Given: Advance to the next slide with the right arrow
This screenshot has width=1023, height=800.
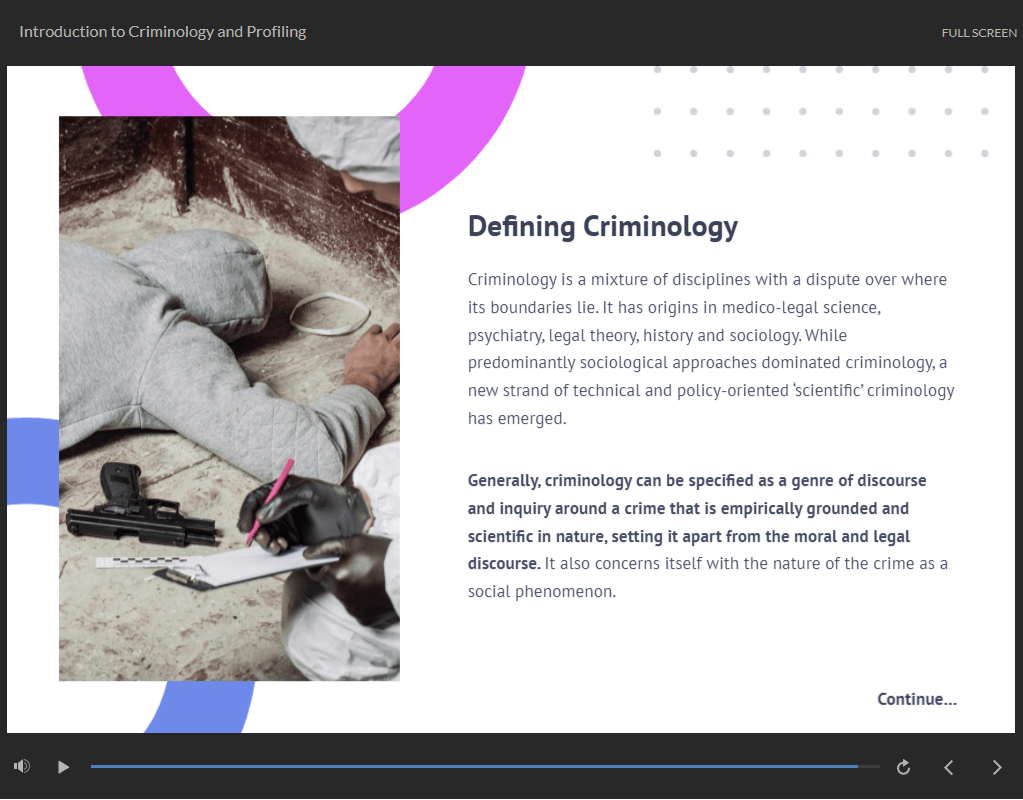Looking at the screenshot, I should click(996, 767).
